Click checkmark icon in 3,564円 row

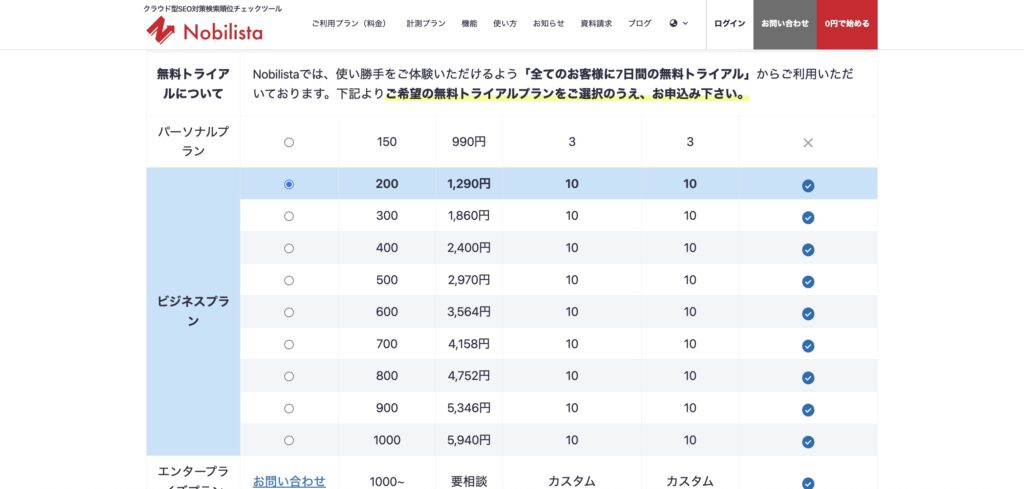pos(808,313)
